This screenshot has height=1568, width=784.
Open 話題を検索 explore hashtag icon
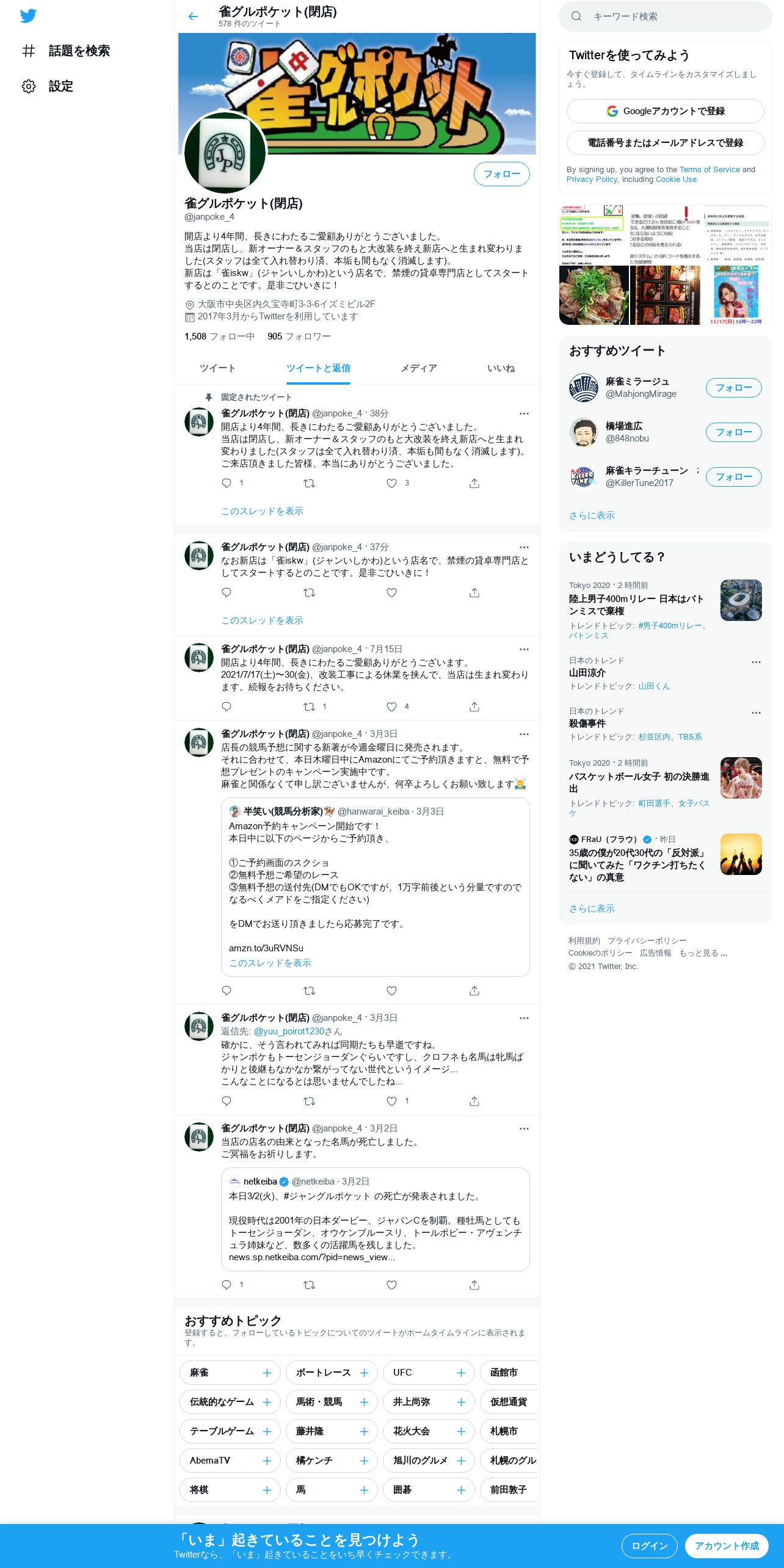click(x=29, y=51)
